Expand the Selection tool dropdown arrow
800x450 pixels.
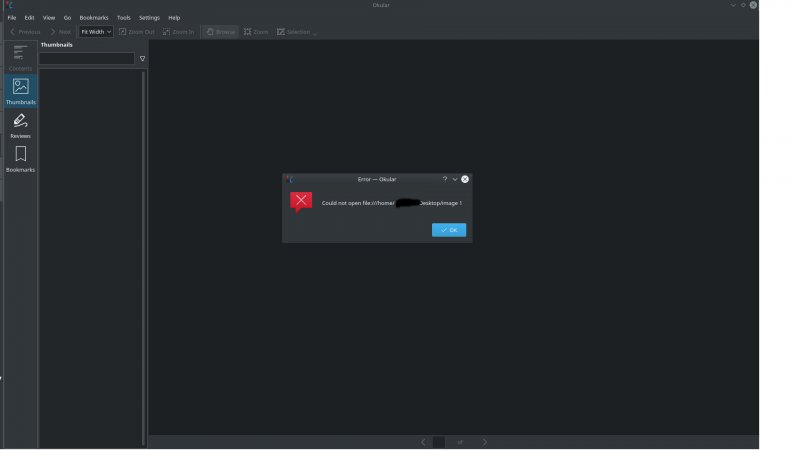tap(315, 33)
